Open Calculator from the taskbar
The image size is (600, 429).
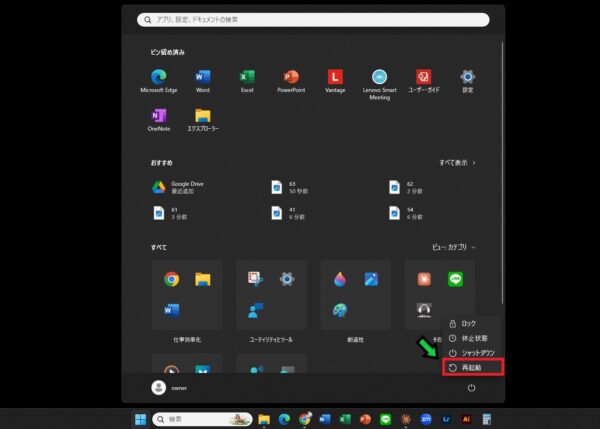pyautogui.click(x=487, y=419)
